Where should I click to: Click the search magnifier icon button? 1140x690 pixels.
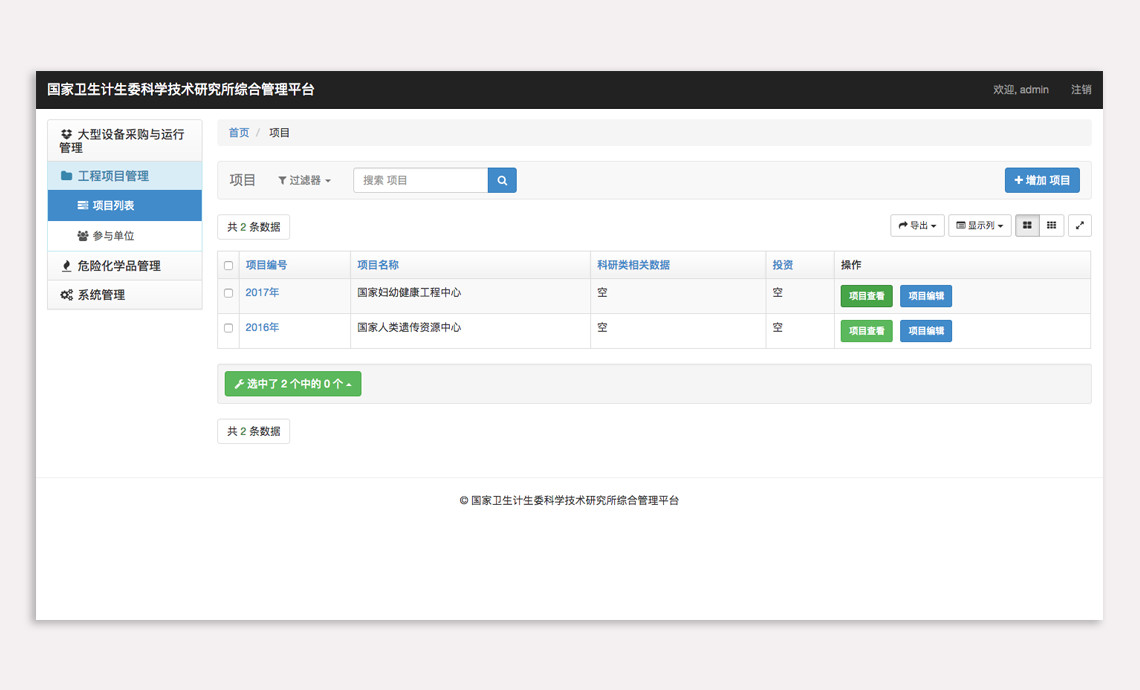(502, 181)
